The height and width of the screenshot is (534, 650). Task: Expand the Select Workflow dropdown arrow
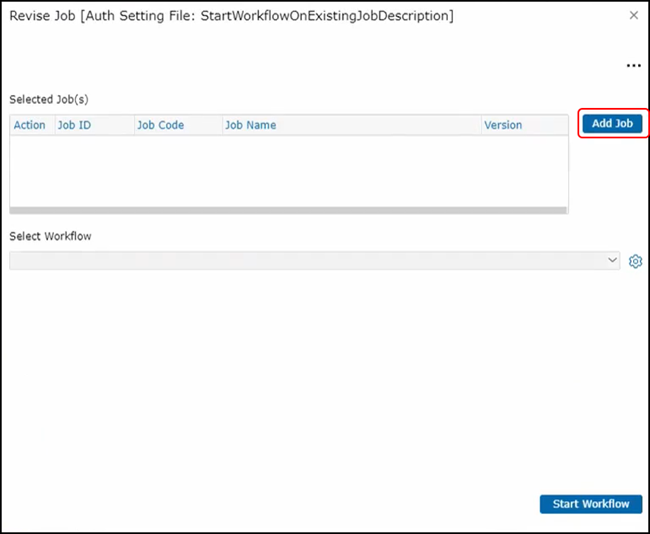tap(613, 260)
